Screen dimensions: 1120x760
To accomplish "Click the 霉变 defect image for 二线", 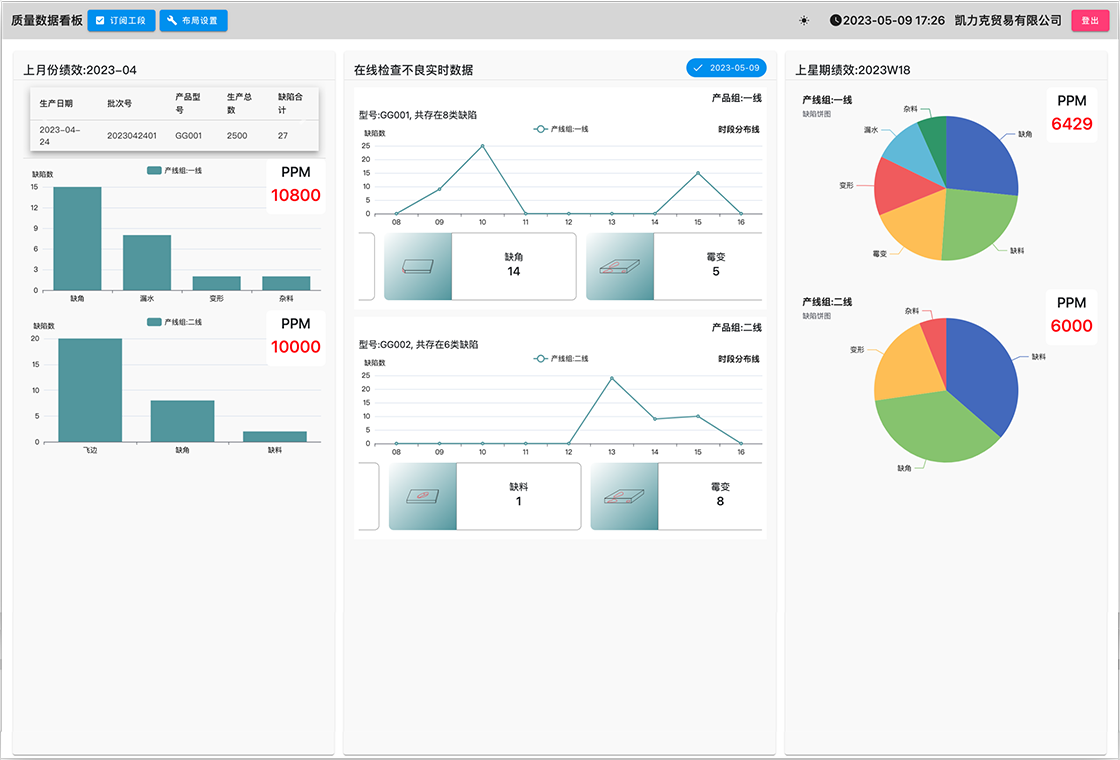I will (x=624, y=496).
